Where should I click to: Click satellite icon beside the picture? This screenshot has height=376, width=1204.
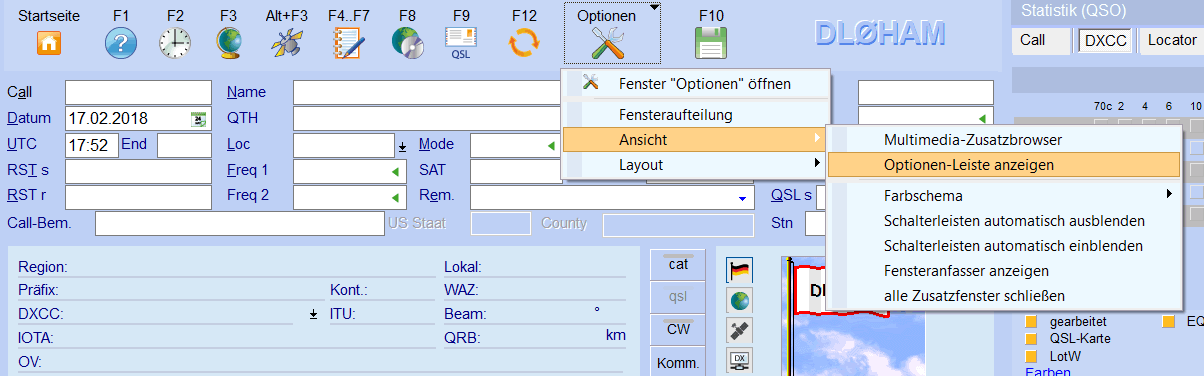pos(740,330)
